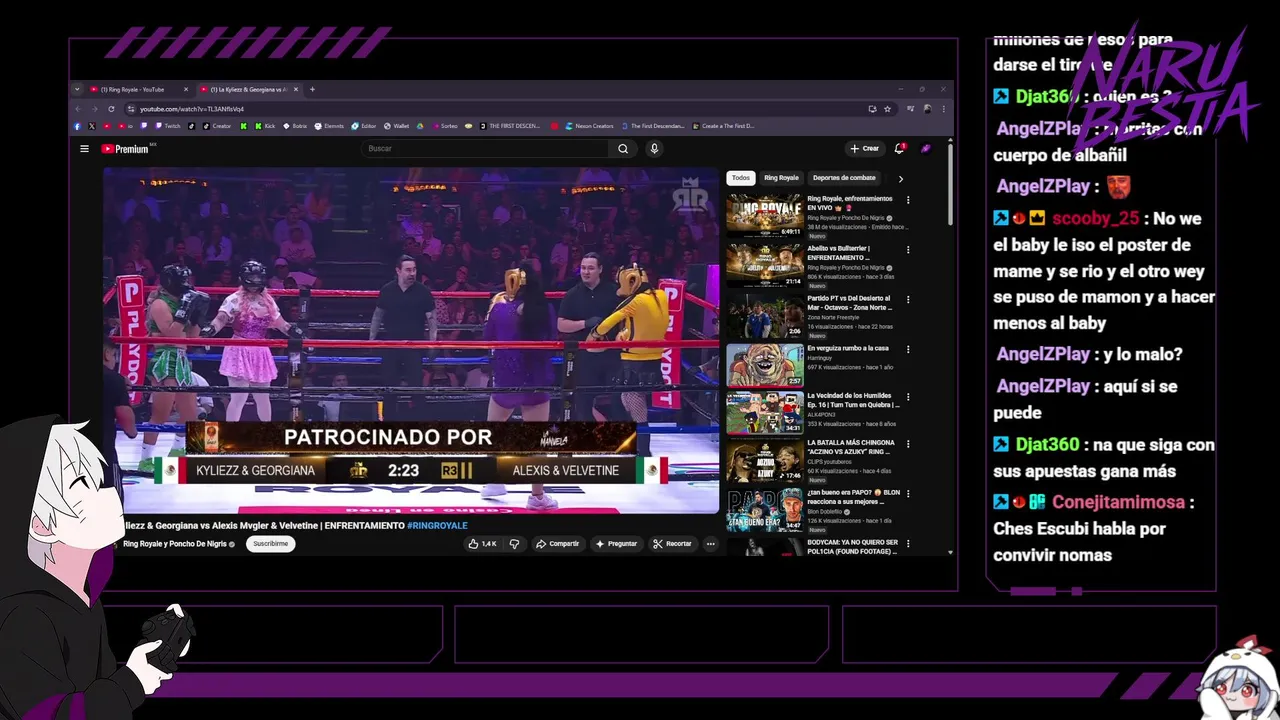Screen dimensions: 1280x720
Task: Click the Preguntar button
Action: tap(616, 544)
